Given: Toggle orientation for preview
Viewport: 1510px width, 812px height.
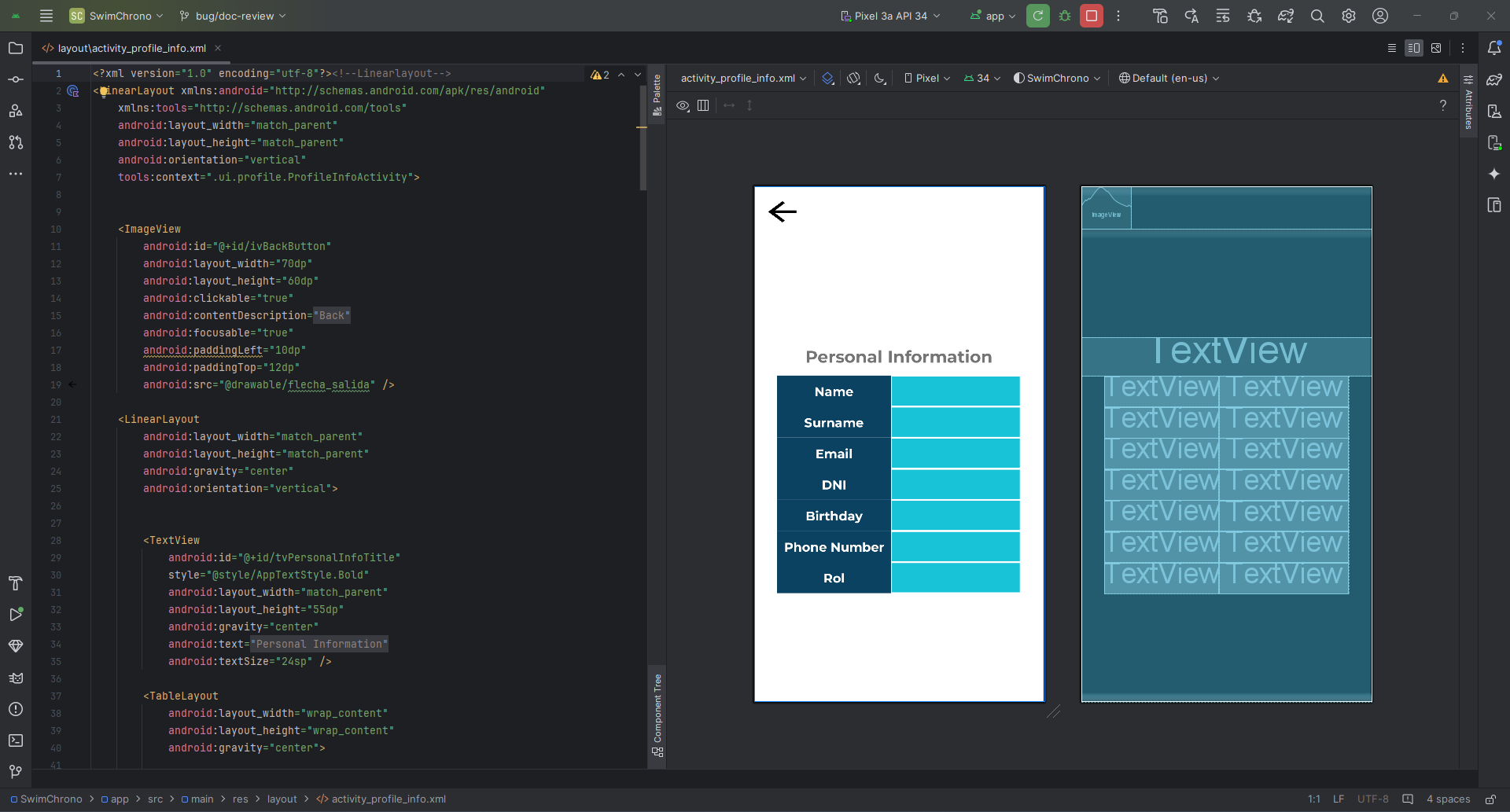Looking at the screenshot, I should pyautogui.click(x=854, y=78).
